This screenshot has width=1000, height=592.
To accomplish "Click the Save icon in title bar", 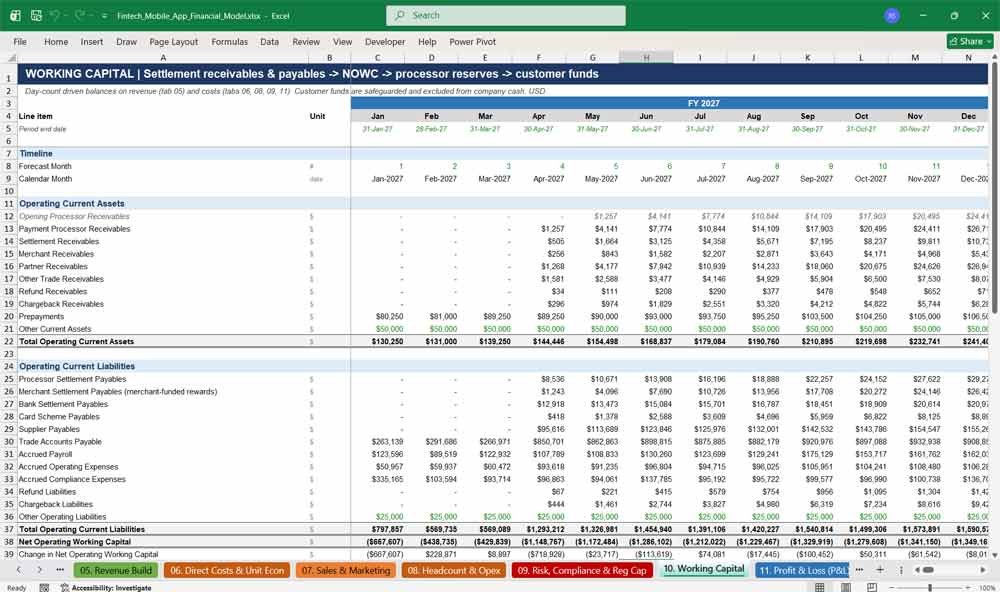I will click(36, 15).
